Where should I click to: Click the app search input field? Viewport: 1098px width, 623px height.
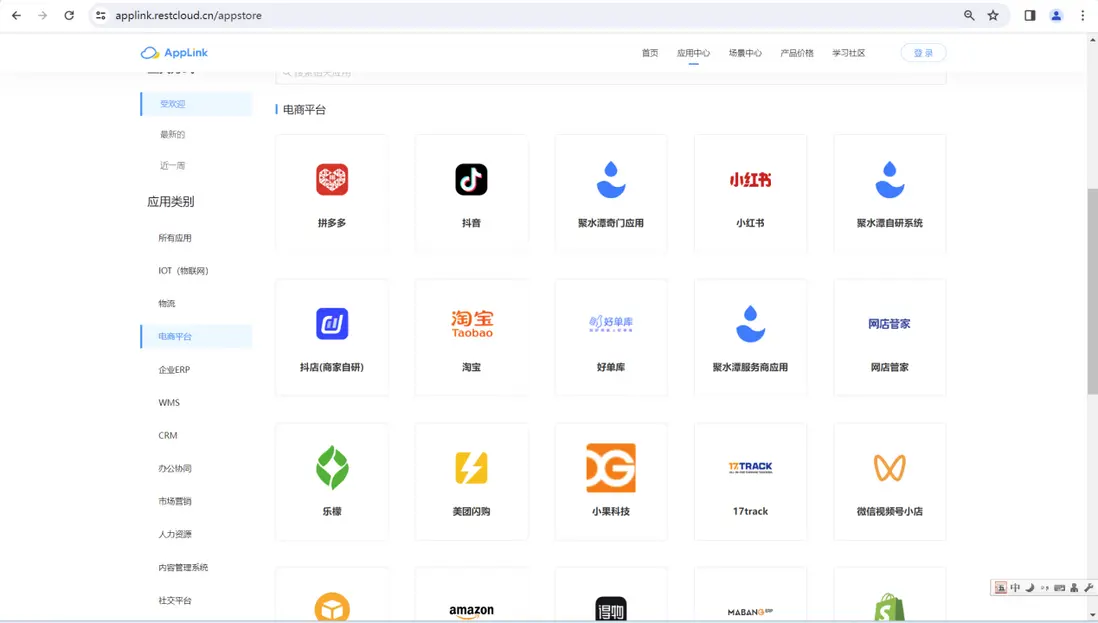(610, 71)
